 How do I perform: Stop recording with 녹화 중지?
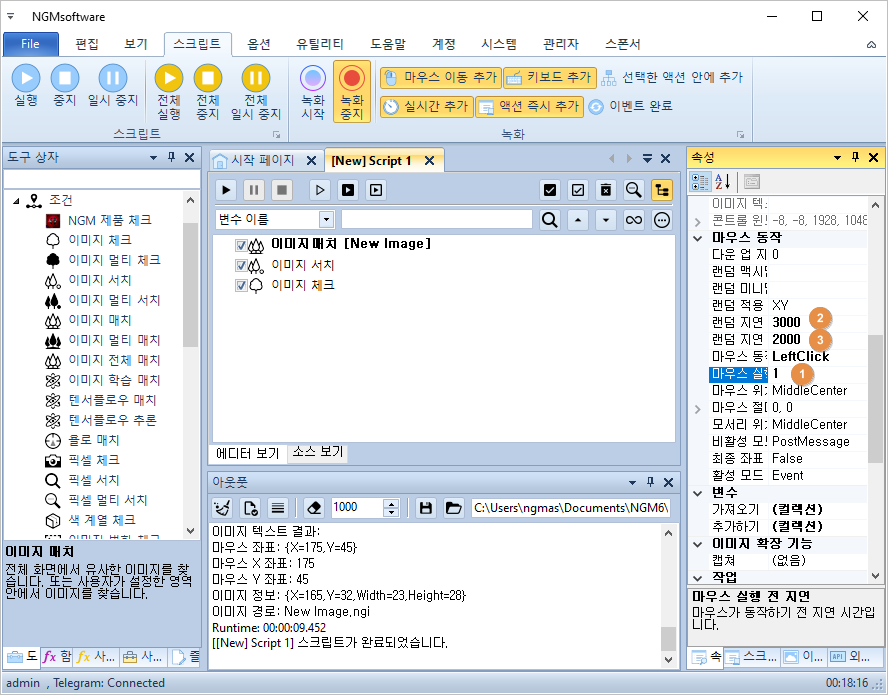tap(352, 91)
